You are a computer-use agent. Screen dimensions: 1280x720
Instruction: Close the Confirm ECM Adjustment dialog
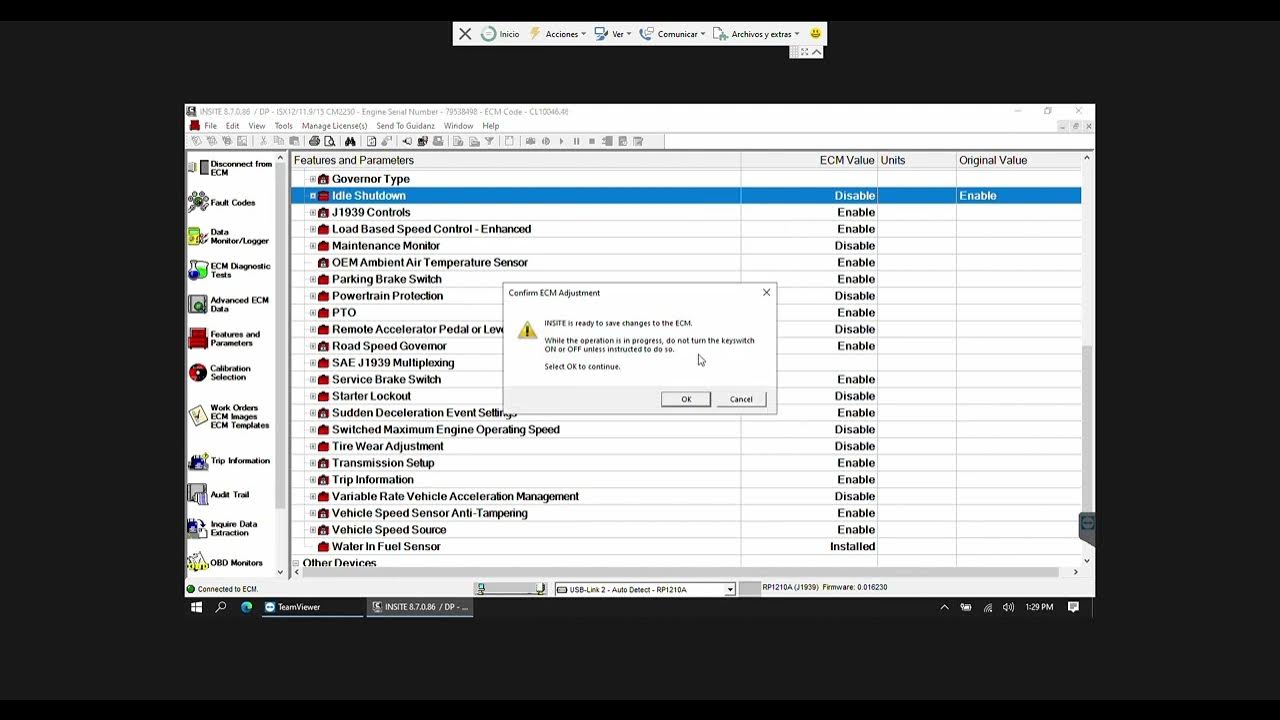(767, 293)
